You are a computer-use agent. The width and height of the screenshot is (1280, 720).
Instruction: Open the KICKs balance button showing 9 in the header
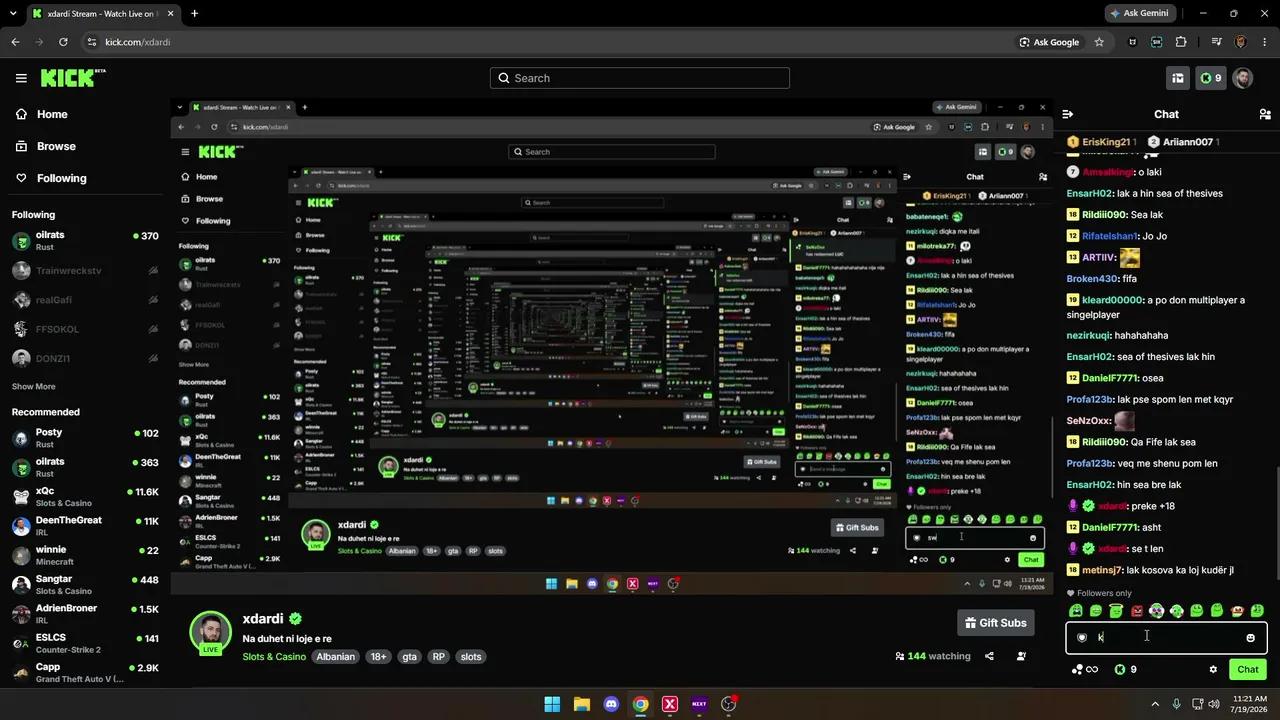tap(1211, 78)
